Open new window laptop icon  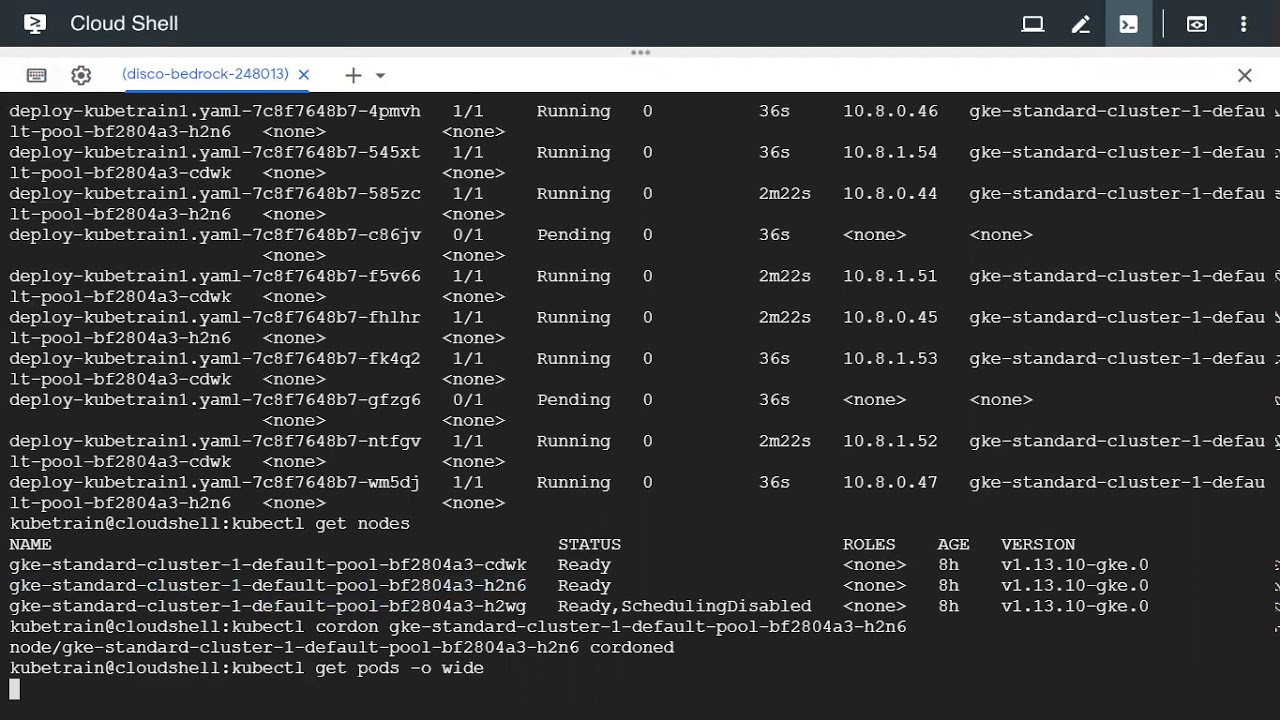[1033, 24]
